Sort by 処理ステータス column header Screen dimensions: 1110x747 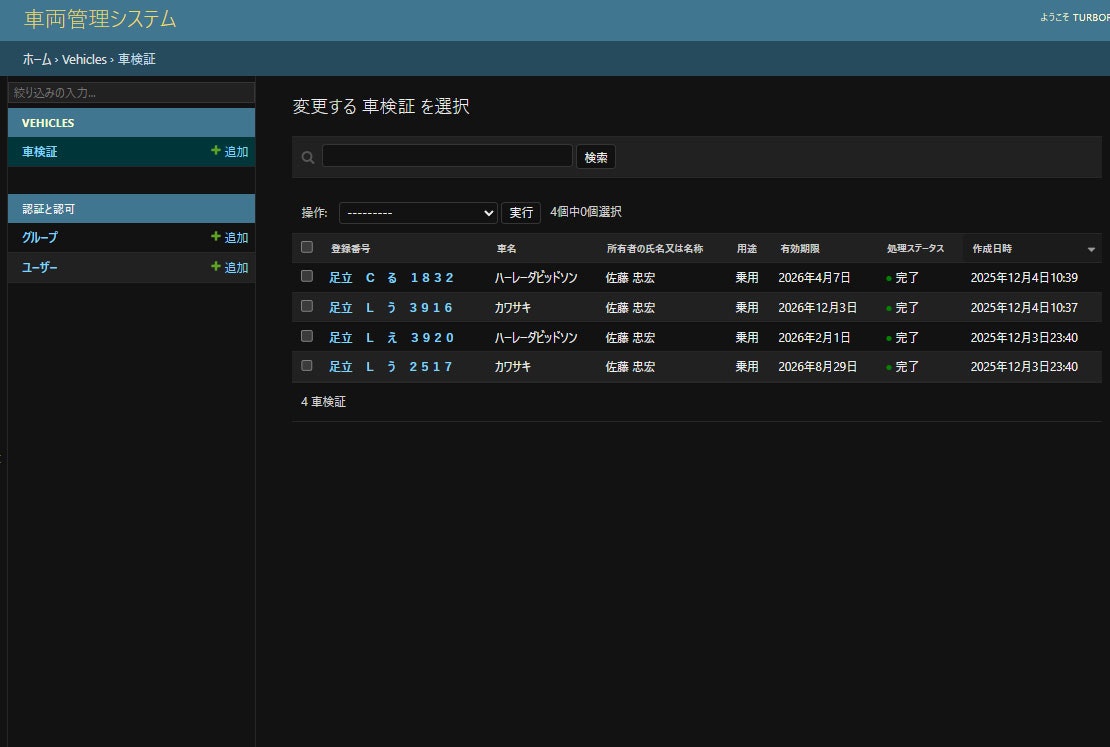[x=915, y=249]
